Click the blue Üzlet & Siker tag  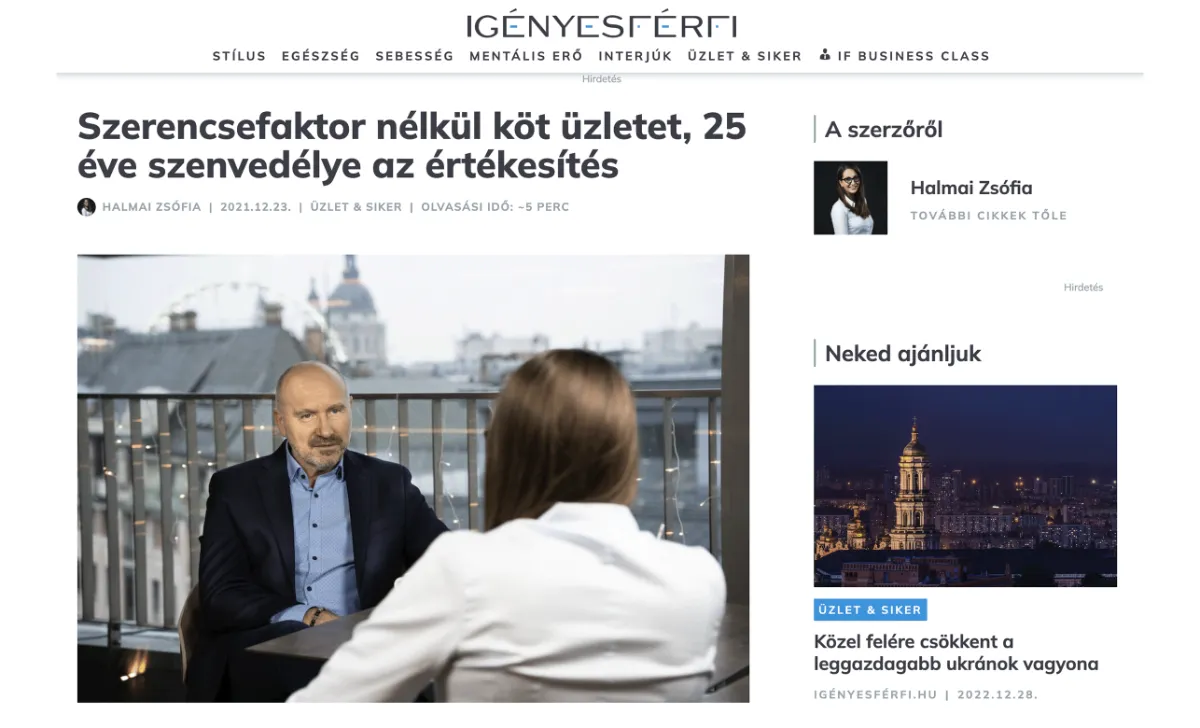pos(870,609)
